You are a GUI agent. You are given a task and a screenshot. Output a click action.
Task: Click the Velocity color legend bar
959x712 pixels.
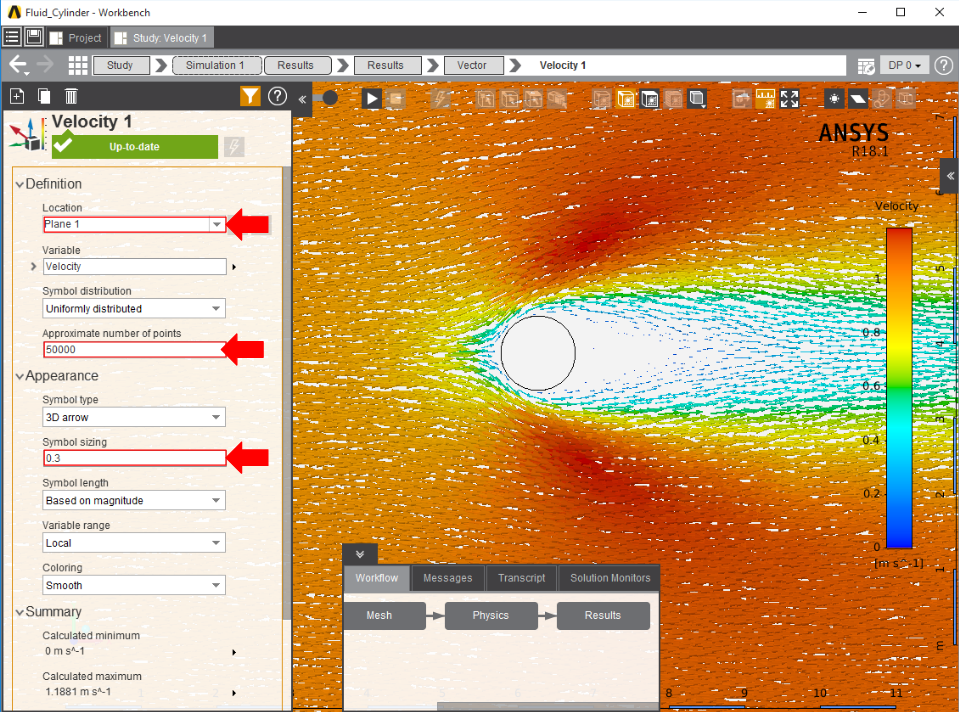[x=899, y=388]
